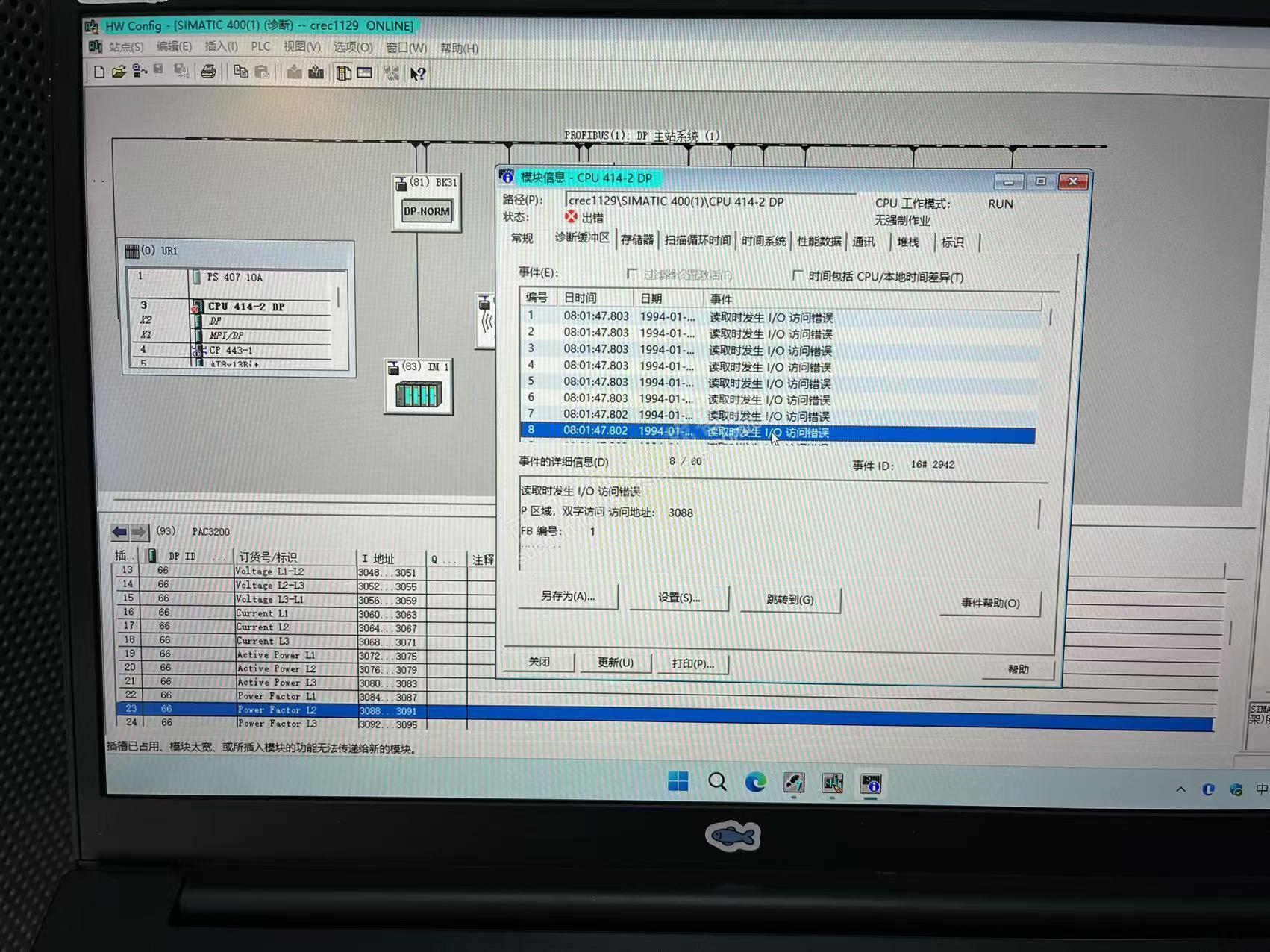Open the 选项(O) menu
This screenshot has width=1270, height=952.
point(352,48)
